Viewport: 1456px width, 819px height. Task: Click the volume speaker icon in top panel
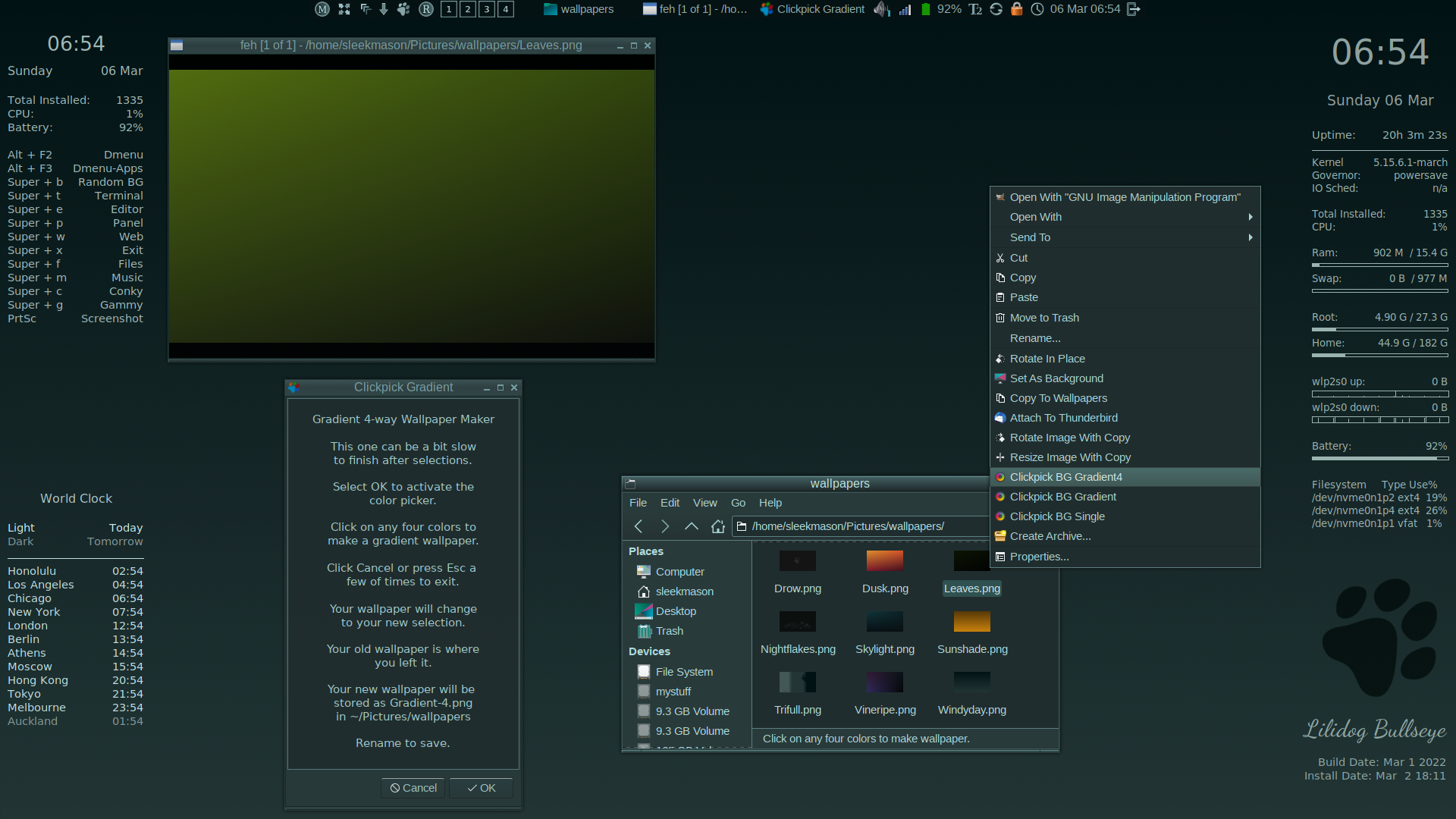click(x=880, y=9)
